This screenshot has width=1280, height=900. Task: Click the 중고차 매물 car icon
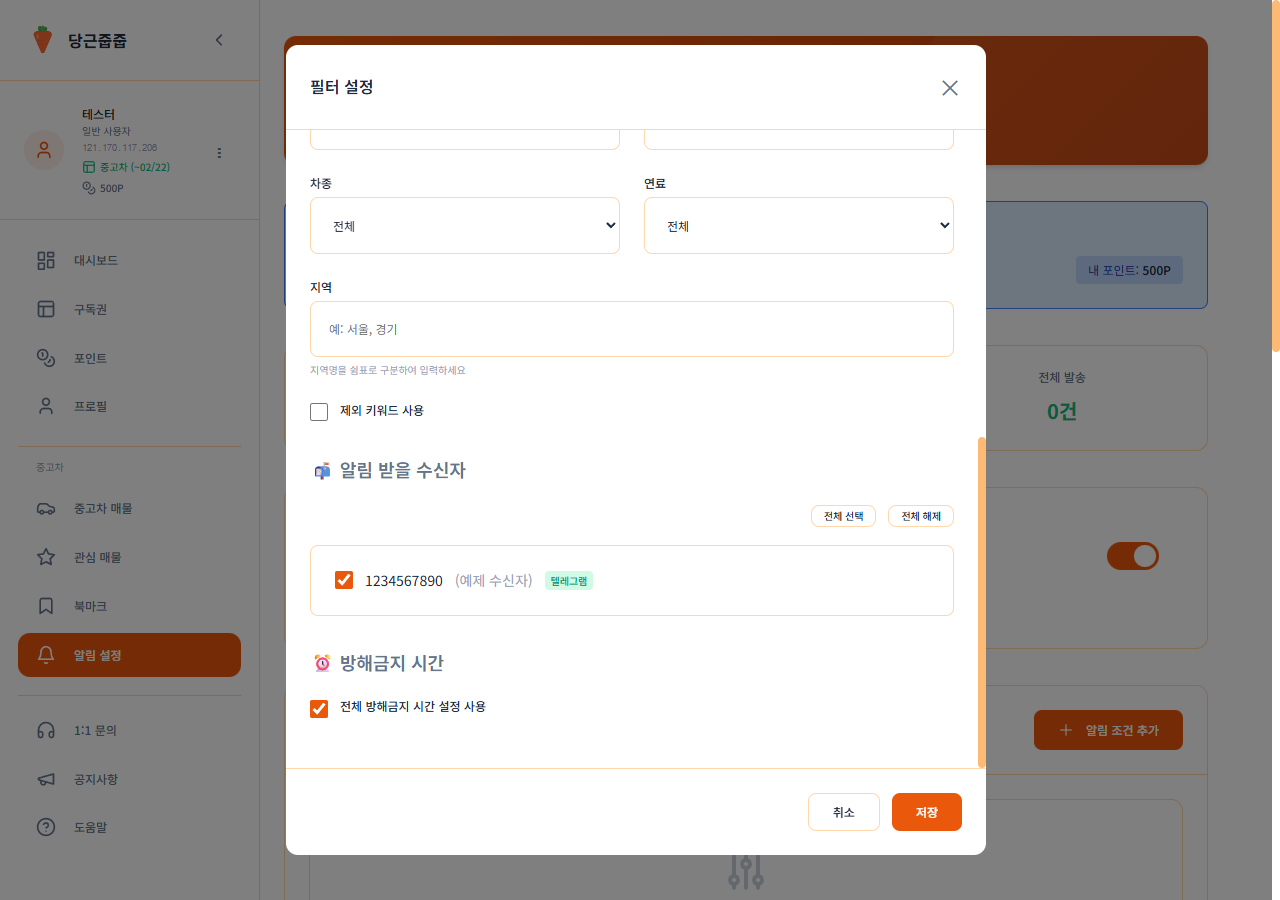(x=45, y=508)
